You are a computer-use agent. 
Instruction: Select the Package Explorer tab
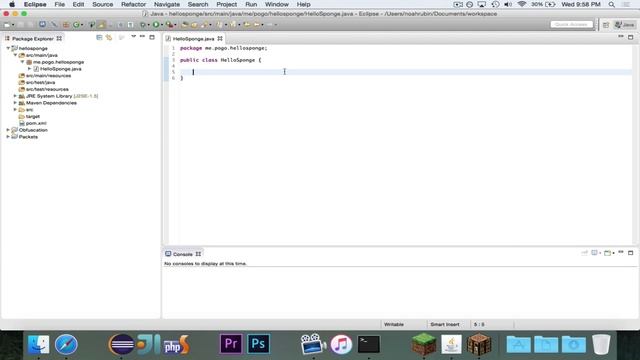point(33,39)
